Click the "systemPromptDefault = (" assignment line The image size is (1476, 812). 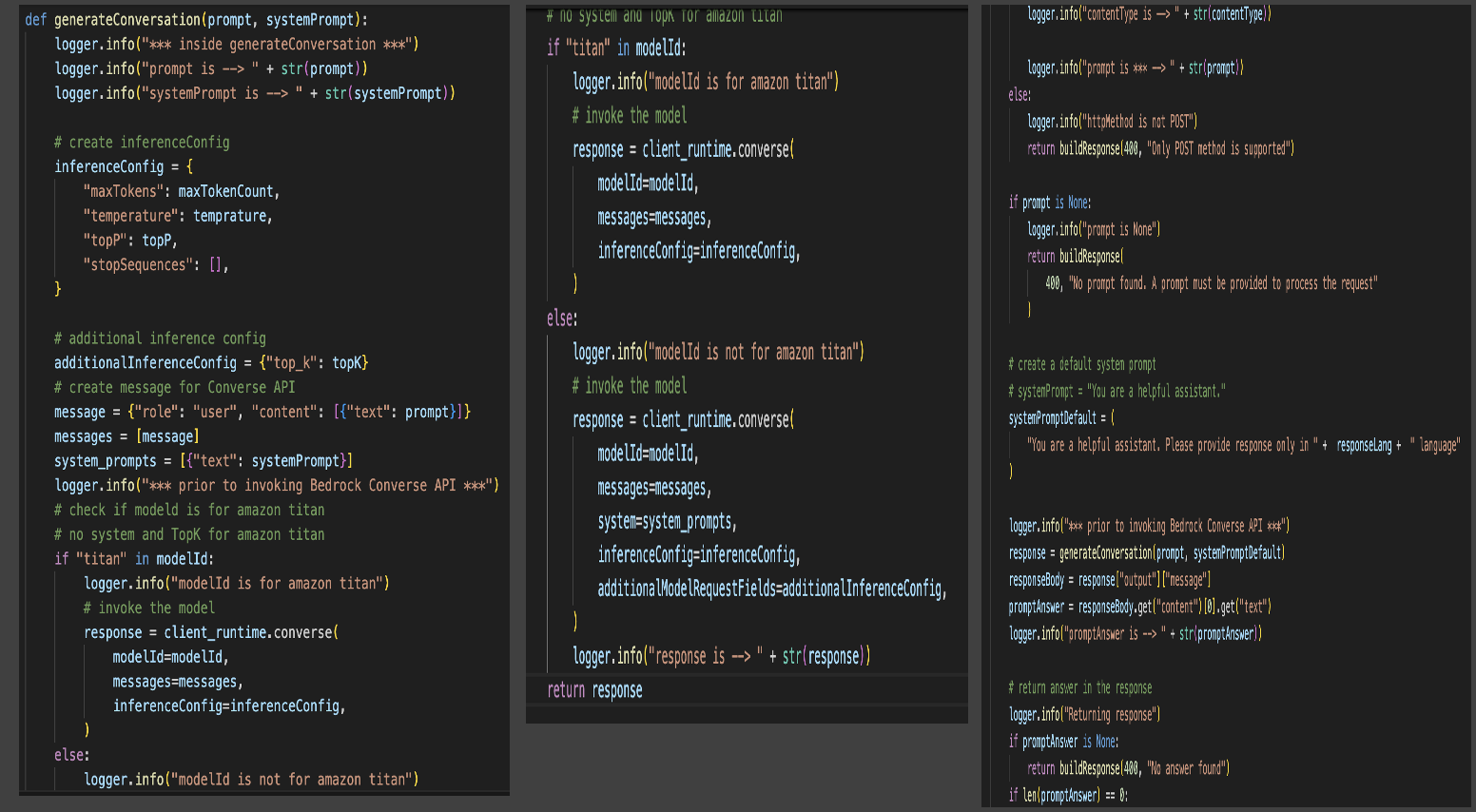tap(1061, 417)
